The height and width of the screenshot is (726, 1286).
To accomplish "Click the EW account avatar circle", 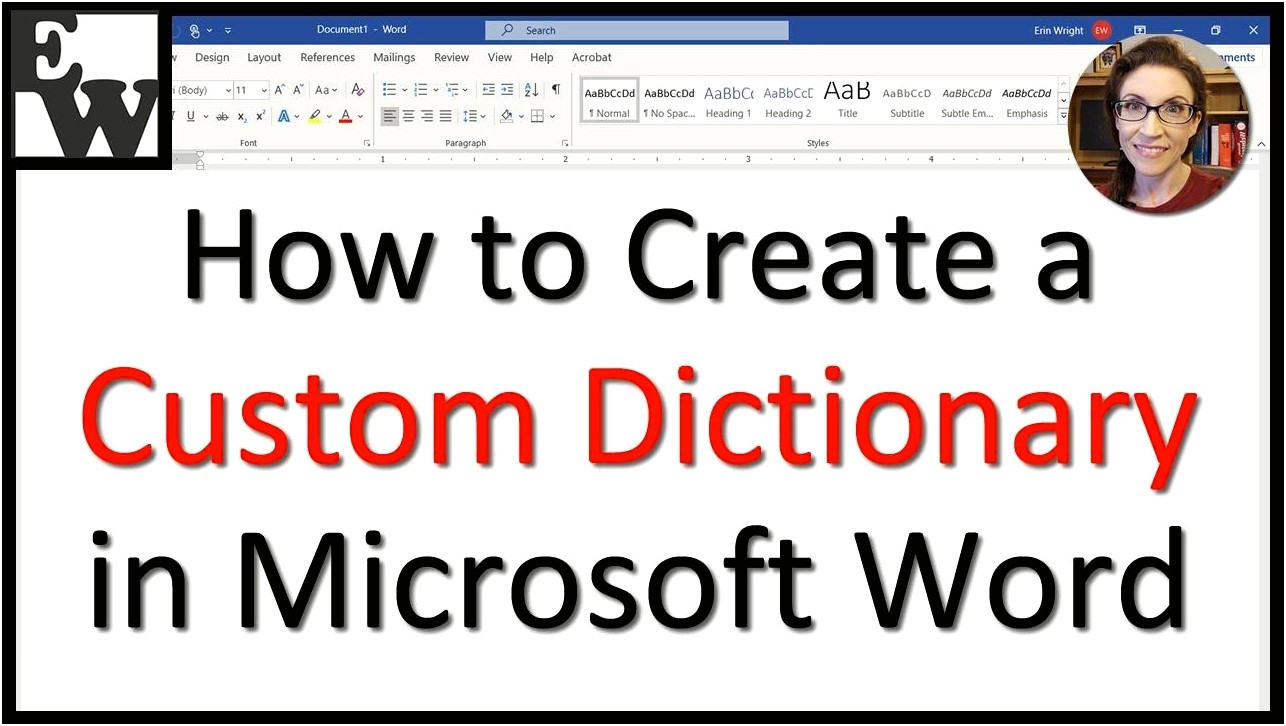I will 1101,31.
